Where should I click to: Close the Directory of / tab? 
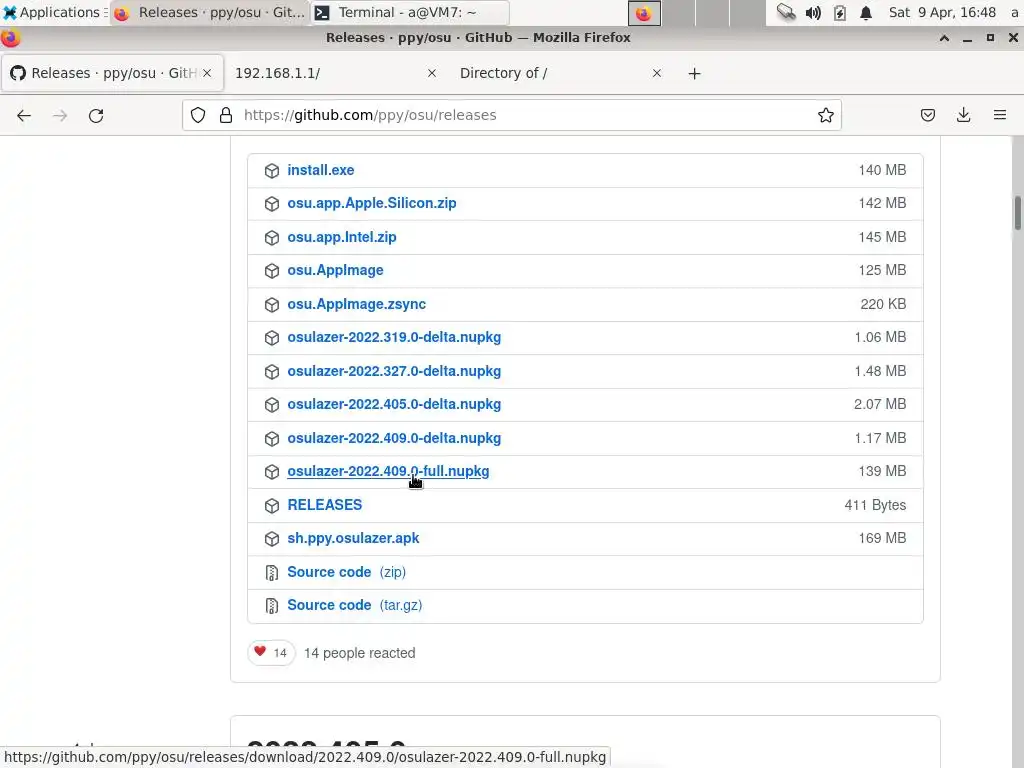pyautogui.click(x=657, y=73)
